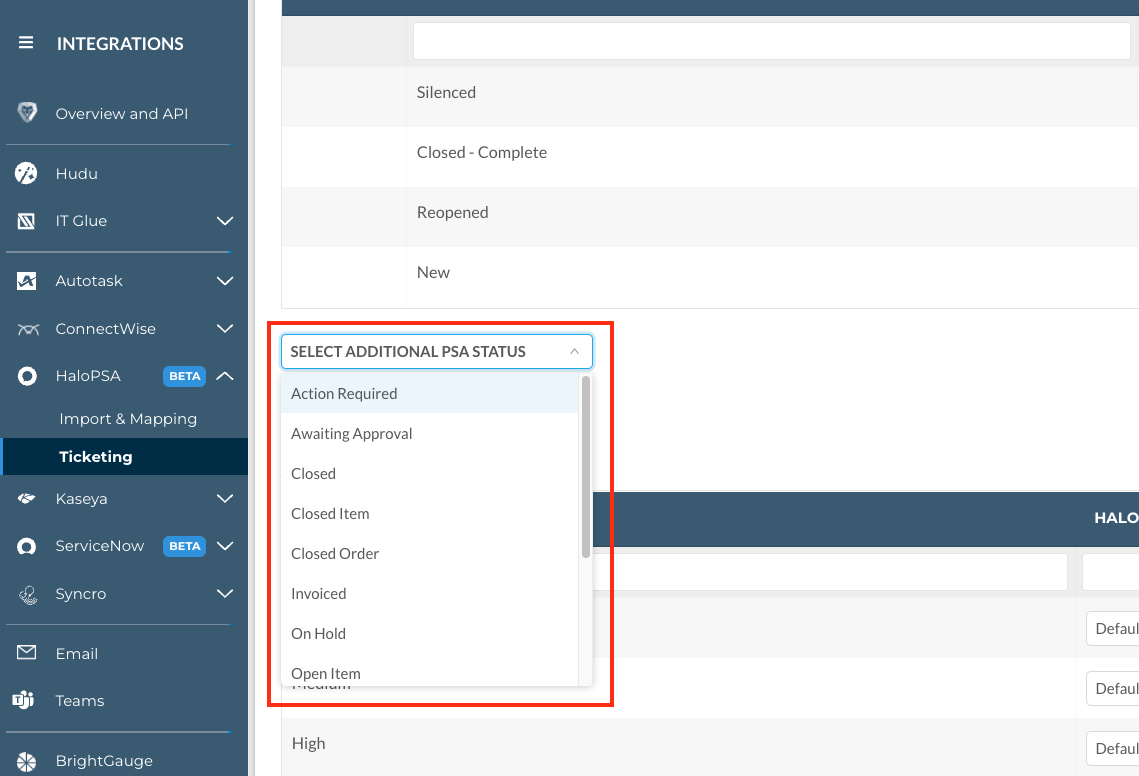Expand the ConnectWise submenu chevron
Image resolution: width=1139 pixels, height=776 pixels.
pos(225,328)
